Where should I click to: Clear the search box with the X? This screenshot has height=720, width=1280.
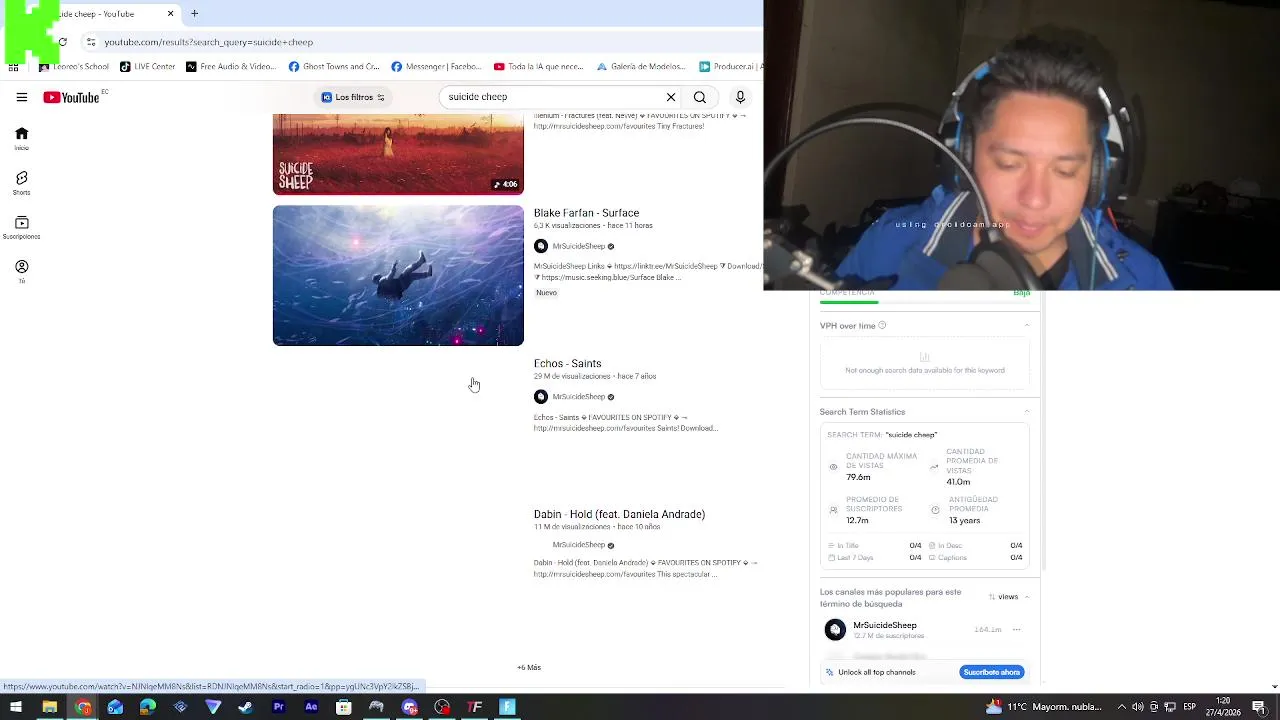tap(671, 97)
